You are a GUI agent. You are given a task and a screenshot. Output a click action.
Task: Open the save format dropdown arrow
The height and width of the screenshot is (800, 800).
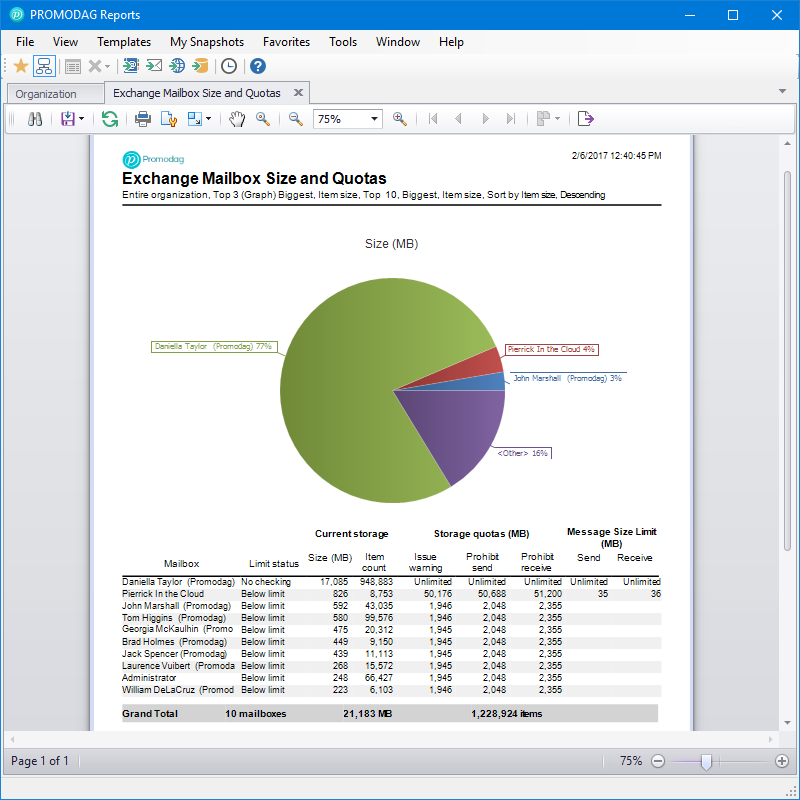(x=82, y=119)
